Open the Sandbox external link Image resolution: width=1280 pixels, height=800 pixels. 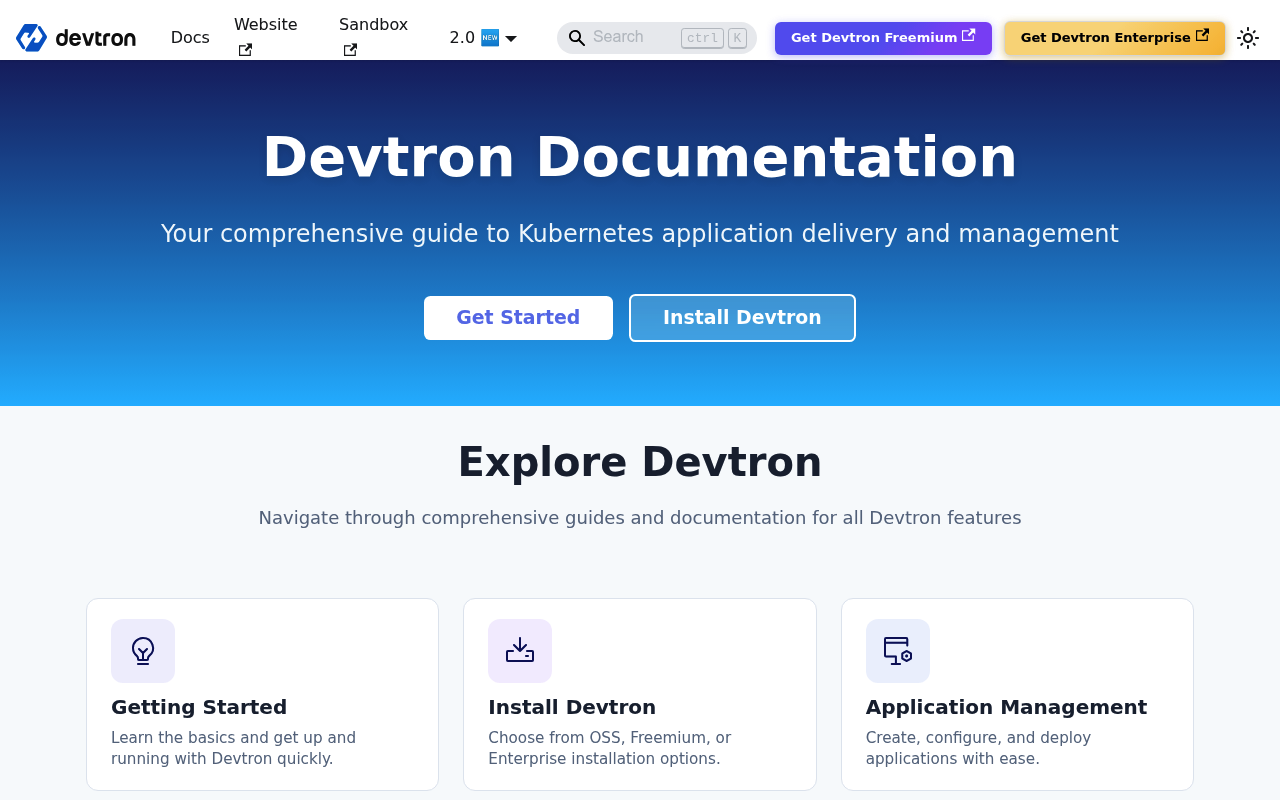click(373, 37)
